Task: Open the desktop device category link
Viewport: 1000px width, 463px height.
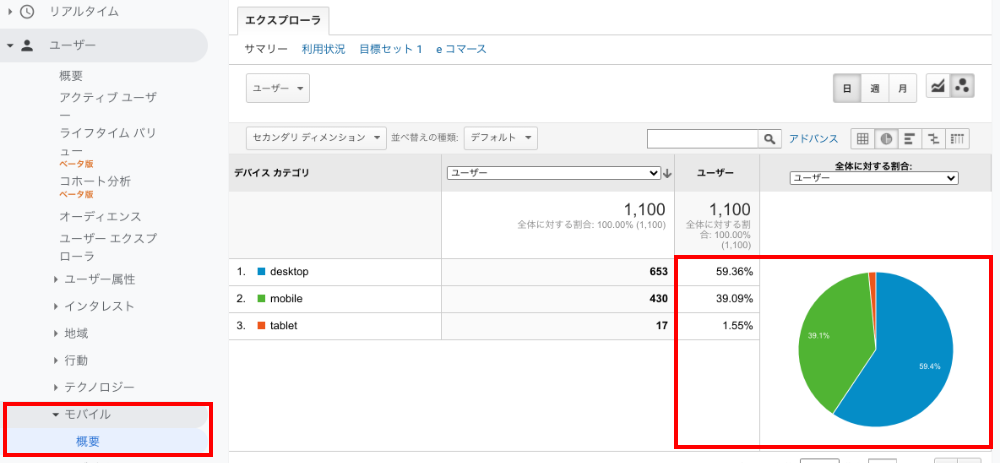Action: (289, 272)
